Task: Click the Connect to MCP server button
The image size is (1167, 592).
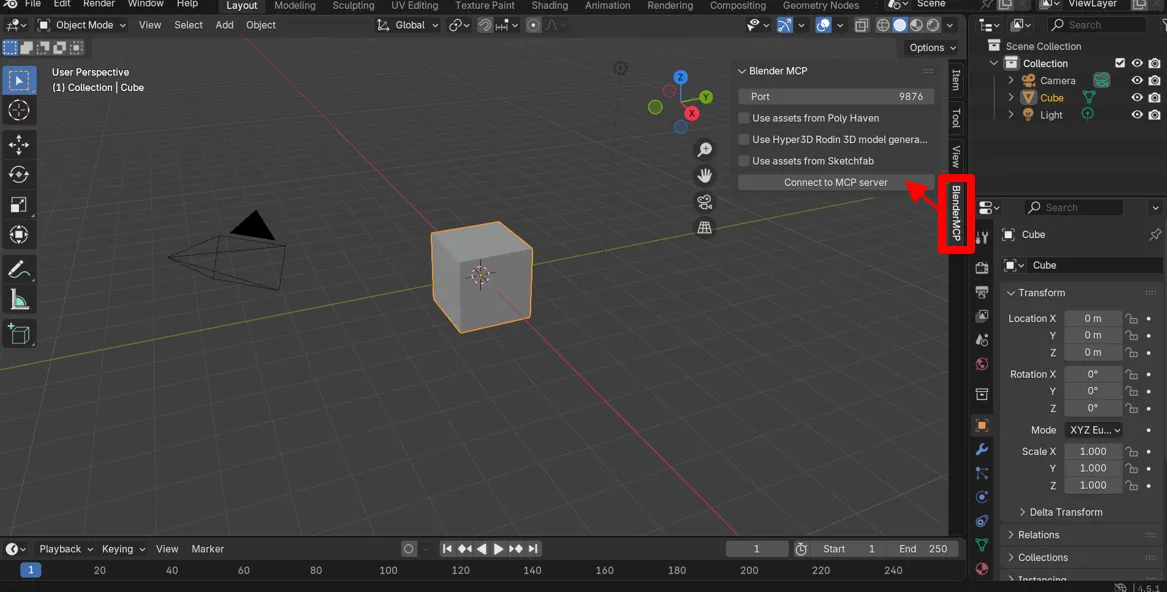Action: pyautogui.click(x=836, y=182)
